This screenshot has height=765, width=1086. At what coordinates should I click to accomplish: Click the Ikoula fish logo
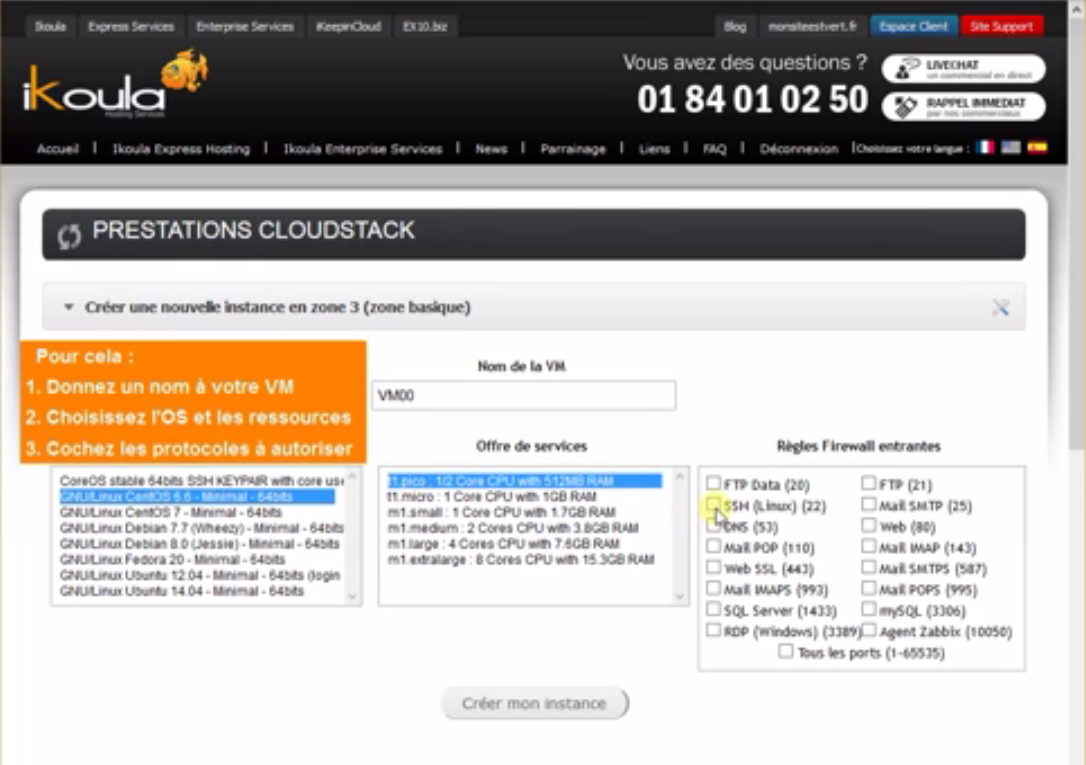point(115,84)
